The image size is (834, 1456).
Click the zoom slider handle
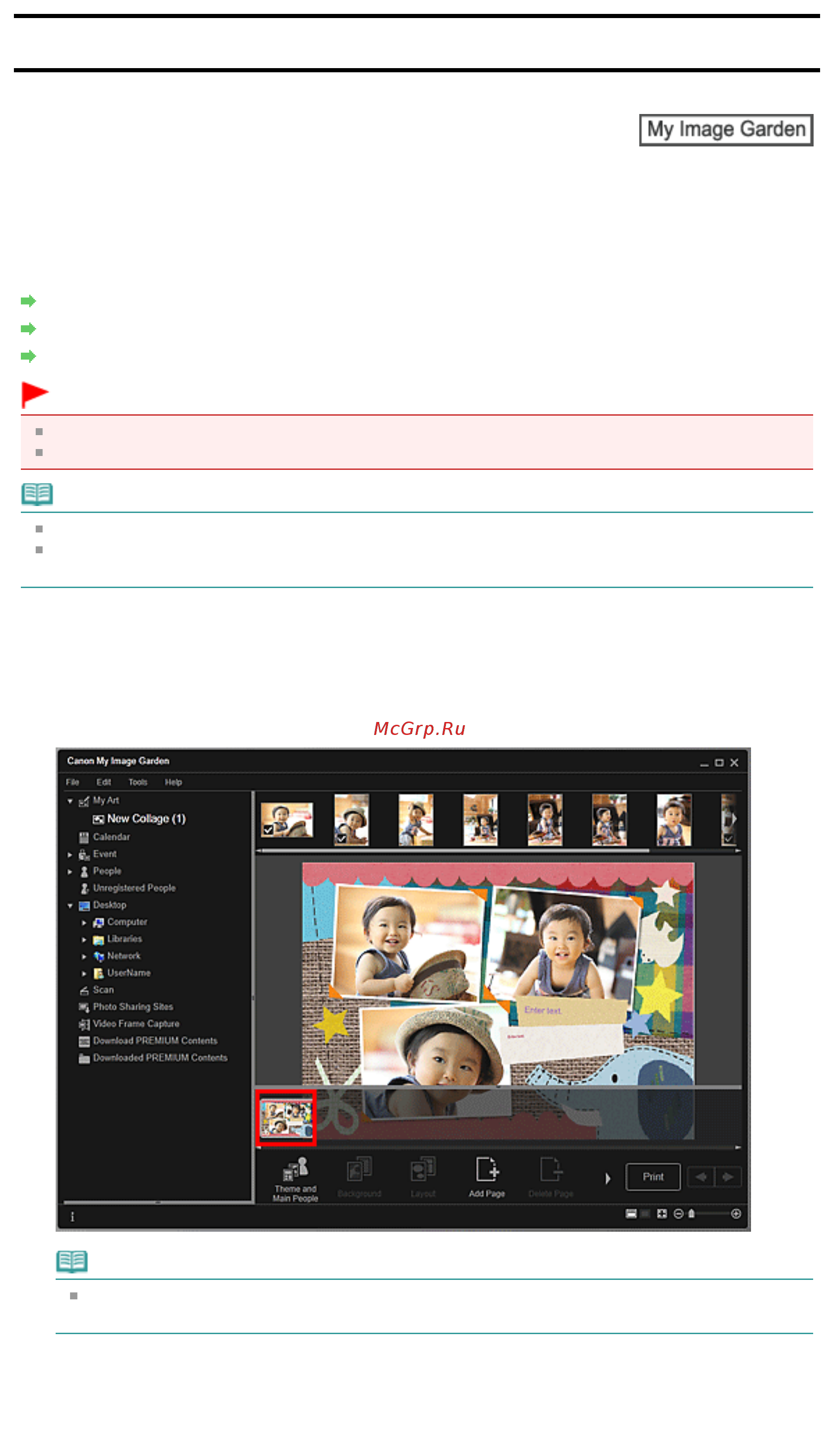691,1214
